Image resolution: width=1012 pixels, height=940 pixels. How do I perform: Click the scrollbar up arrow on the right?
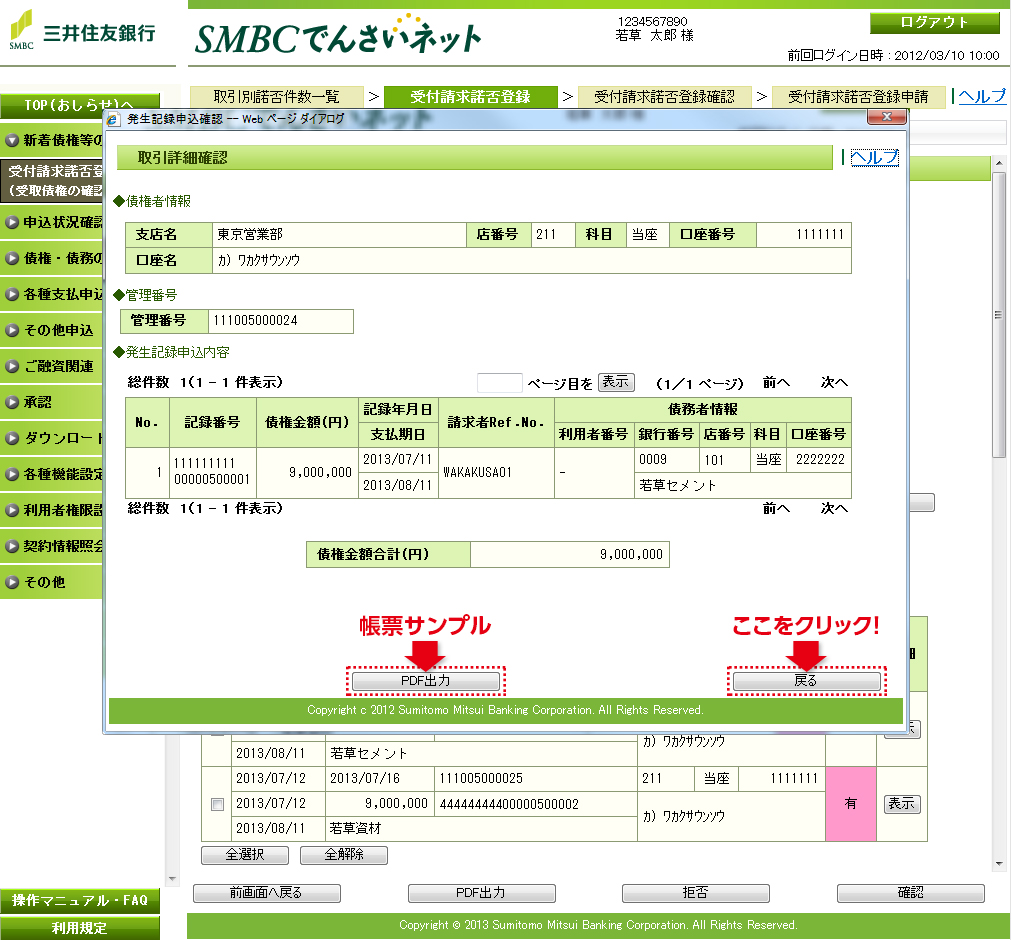pos(999,163)
